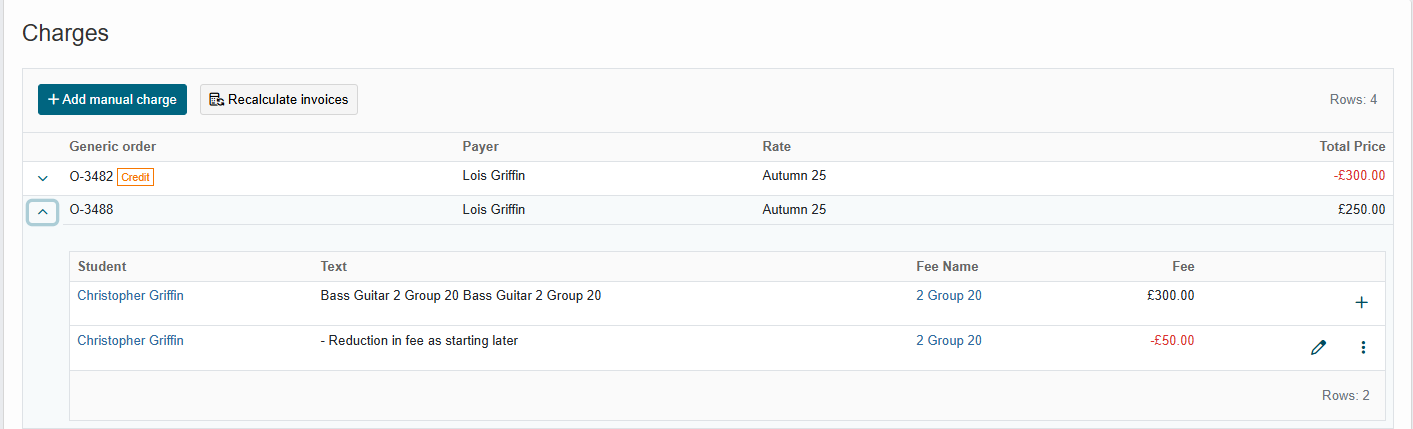The image size is (1413, 429).
Task: Click the plus icon on £300.00 fee row
Action: point(1361,303)
